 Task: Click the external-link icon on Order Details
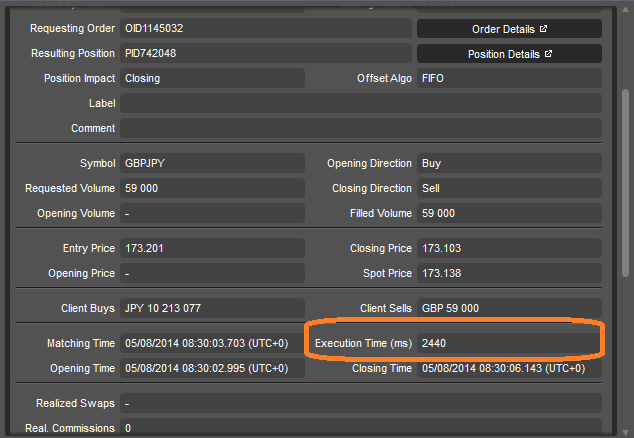click(x=543, y=29)
